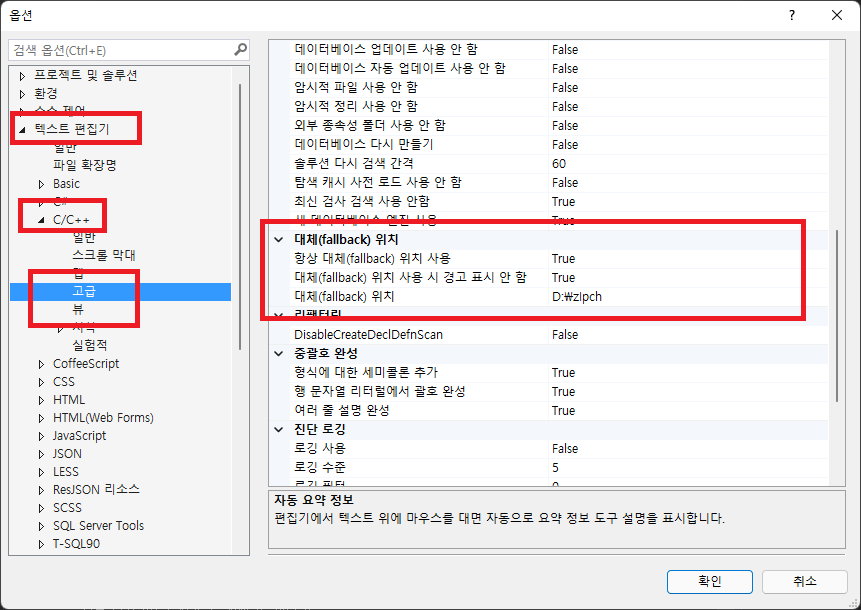Select 스크롤 막대 under C/C++
861x610 pixels.
pos(104,255)
